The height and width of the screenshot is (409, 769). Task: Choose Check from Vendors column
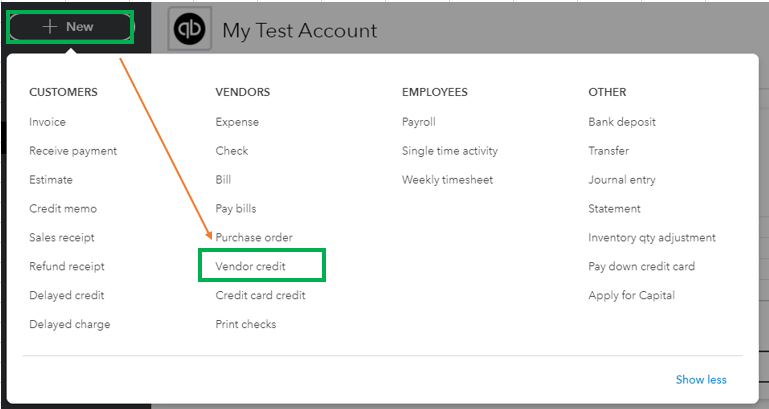(x=231, y=151)
